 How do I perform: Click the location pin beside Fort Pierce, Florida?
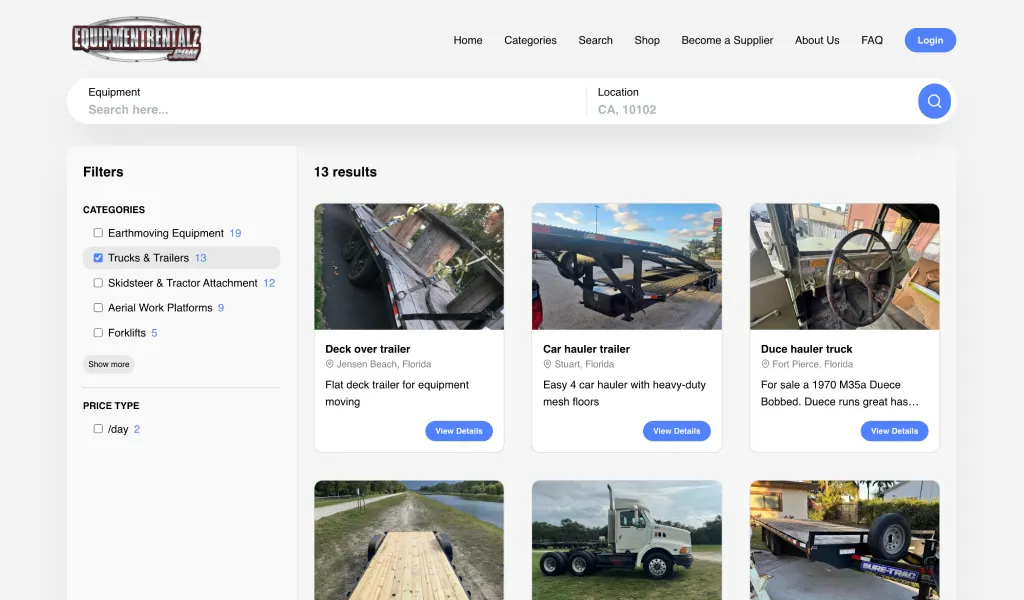click(766, 364)
